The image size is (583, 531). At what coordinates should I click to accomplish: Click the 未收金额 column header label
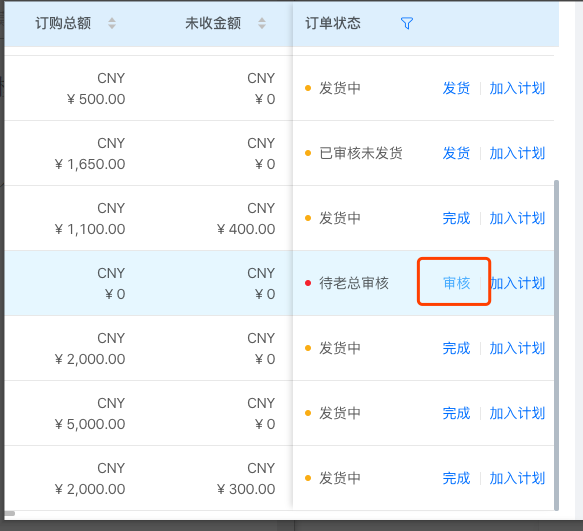coord(213,23)
